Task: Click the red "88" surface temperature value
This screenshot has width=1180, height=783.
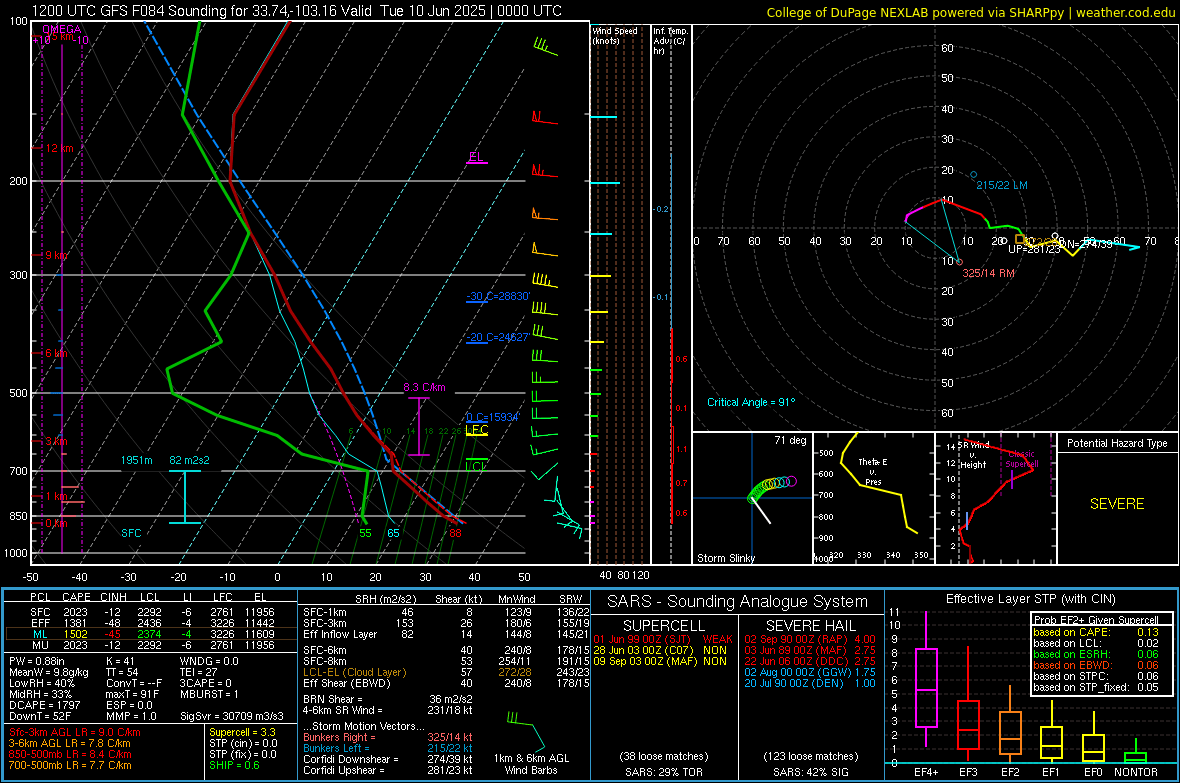Action: point(455,533)
